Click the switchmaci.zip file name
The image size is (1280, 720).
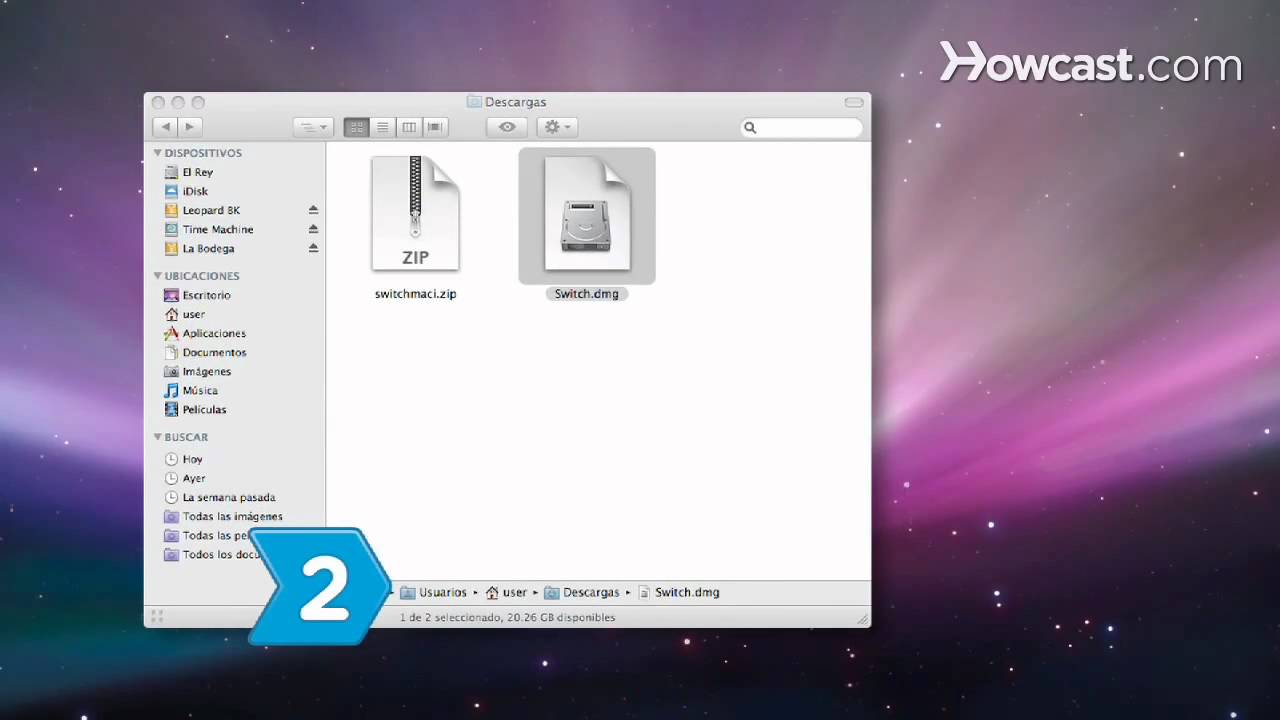pyautogui.click(x=415, y=294)
